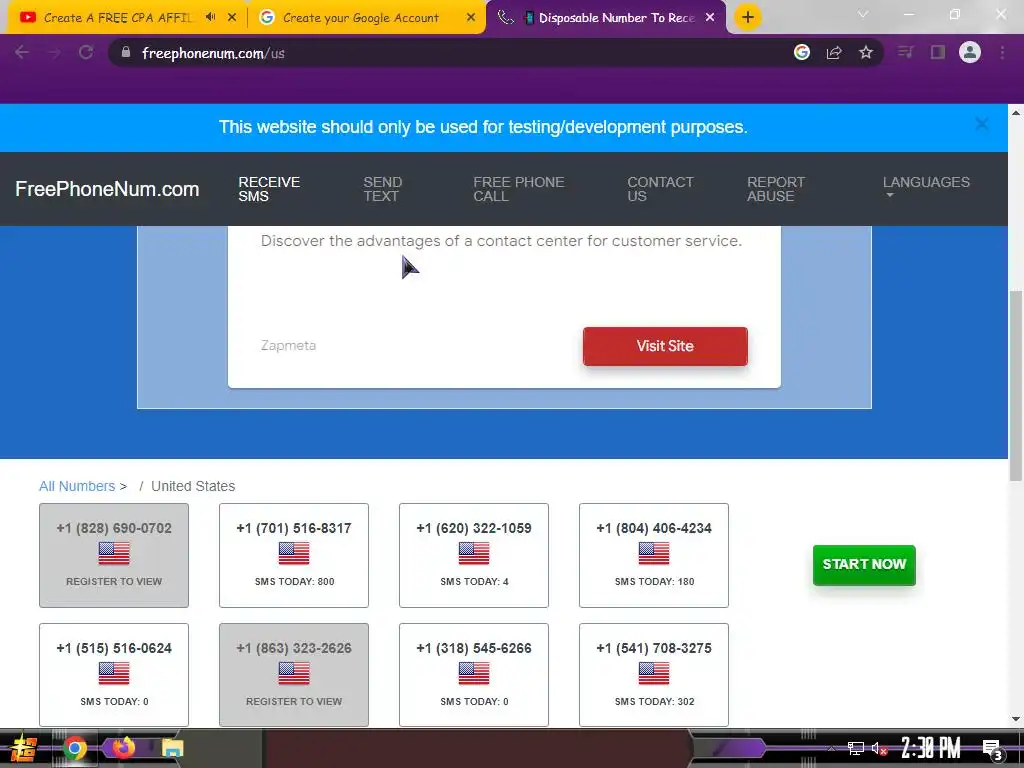Open notification center icon in taskbar

993,749
